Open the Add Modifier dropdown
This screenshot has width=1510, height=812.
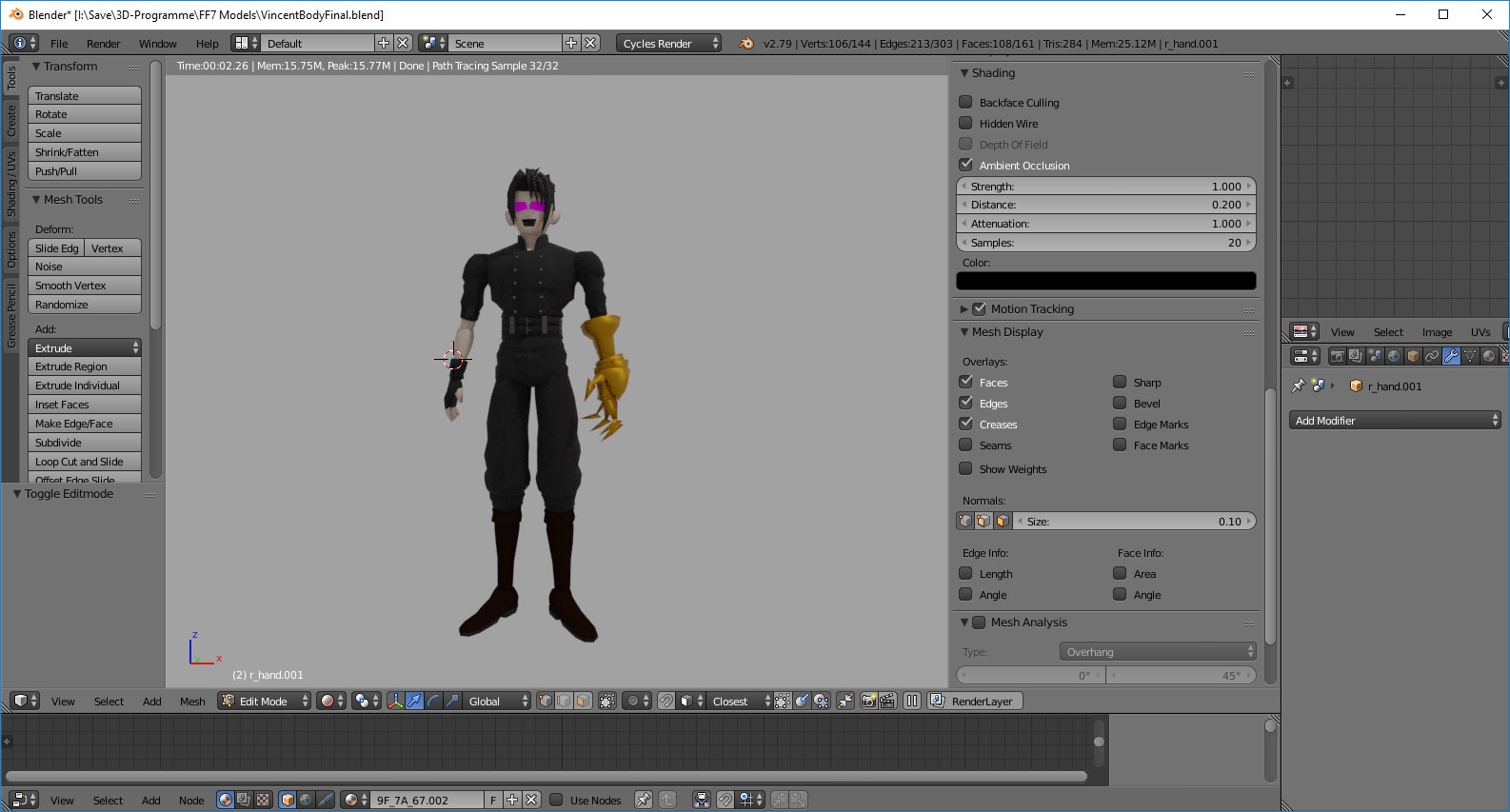(x=1396, y=420)
